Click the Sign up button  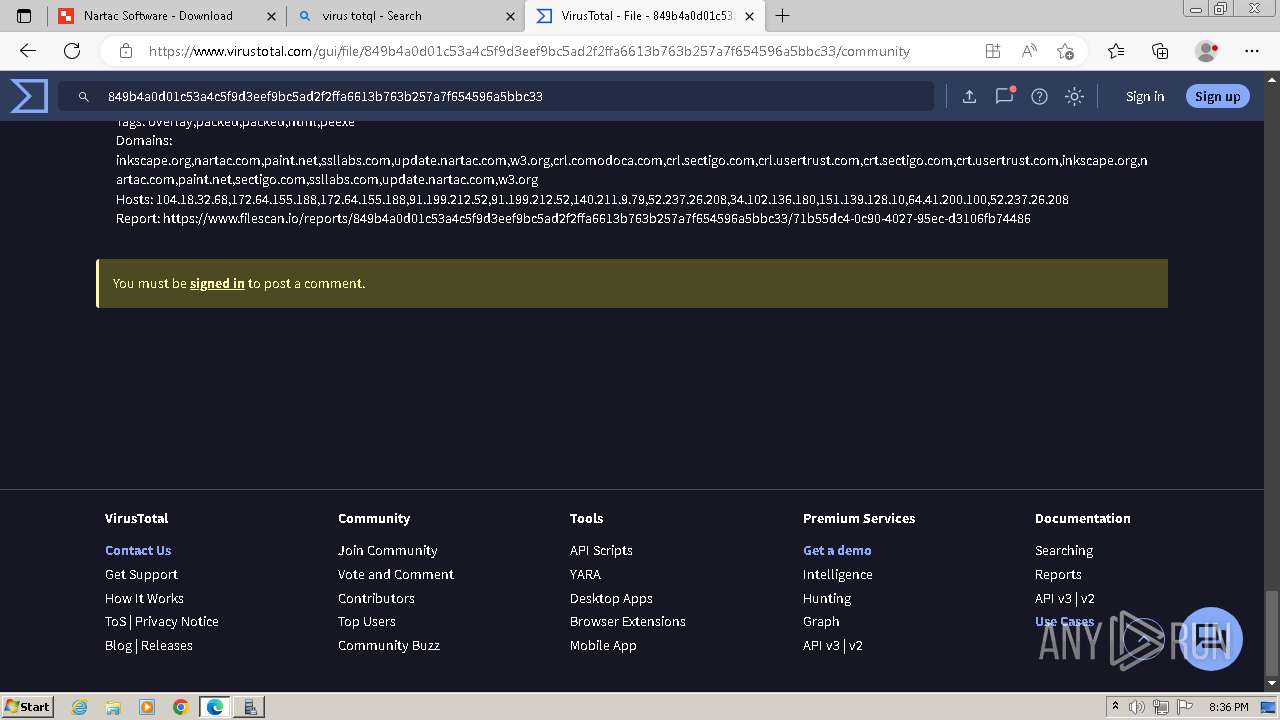1217,96
